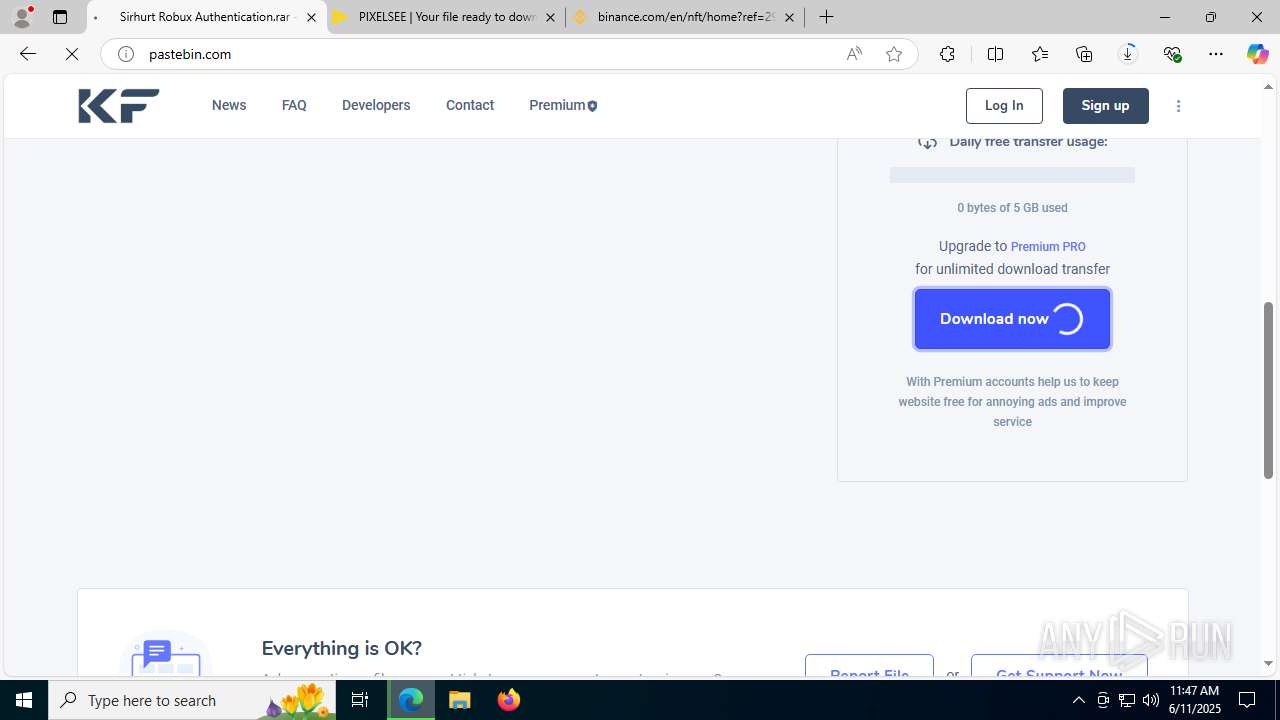The width and height of the screenshot is (1280, 720).
Task: Open Edge Settings and more menu
Action: point(1216,54)
